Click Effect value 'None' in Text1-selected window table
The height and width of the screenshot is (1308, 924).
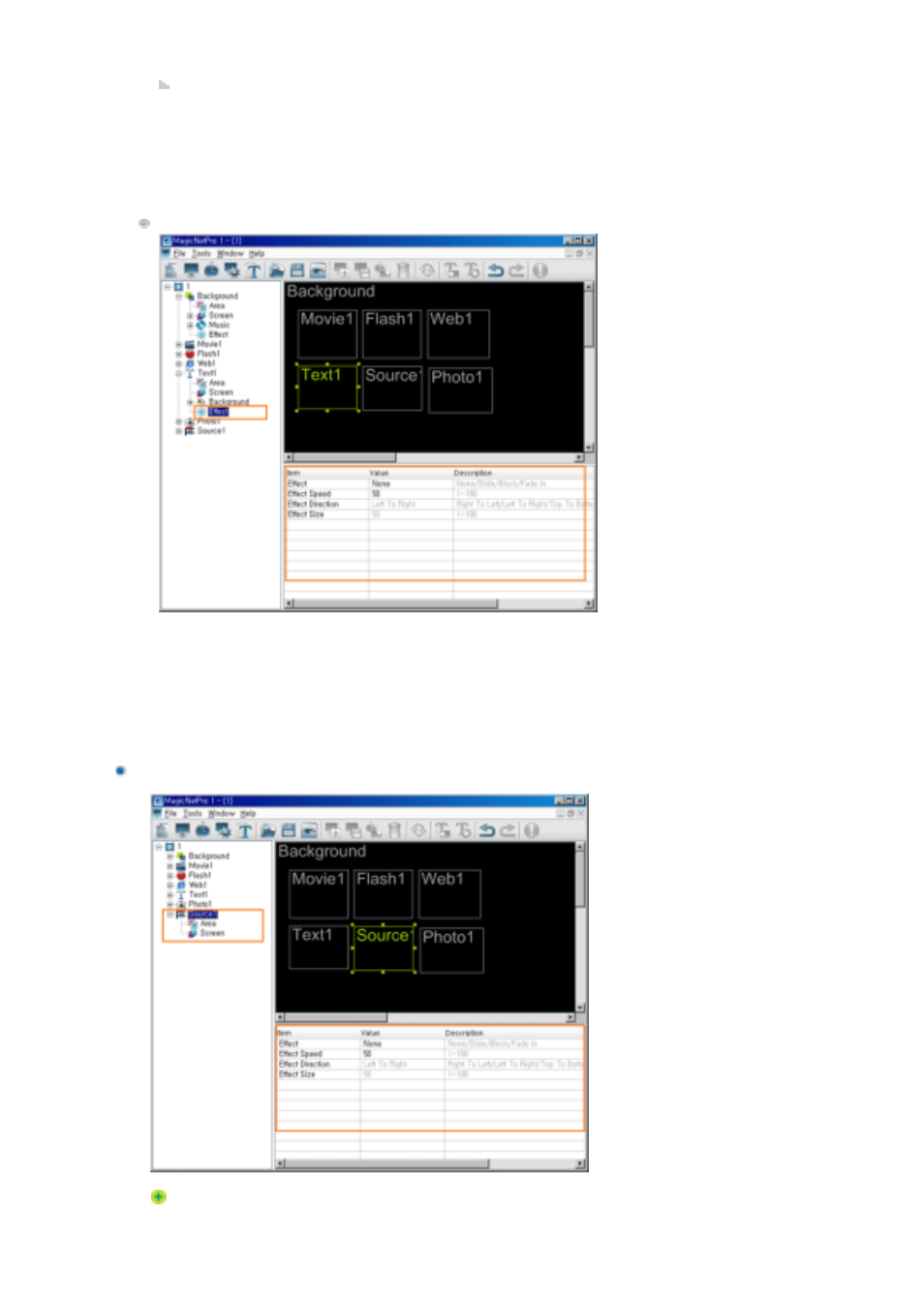pyautogui.click(x=382, y=483)
